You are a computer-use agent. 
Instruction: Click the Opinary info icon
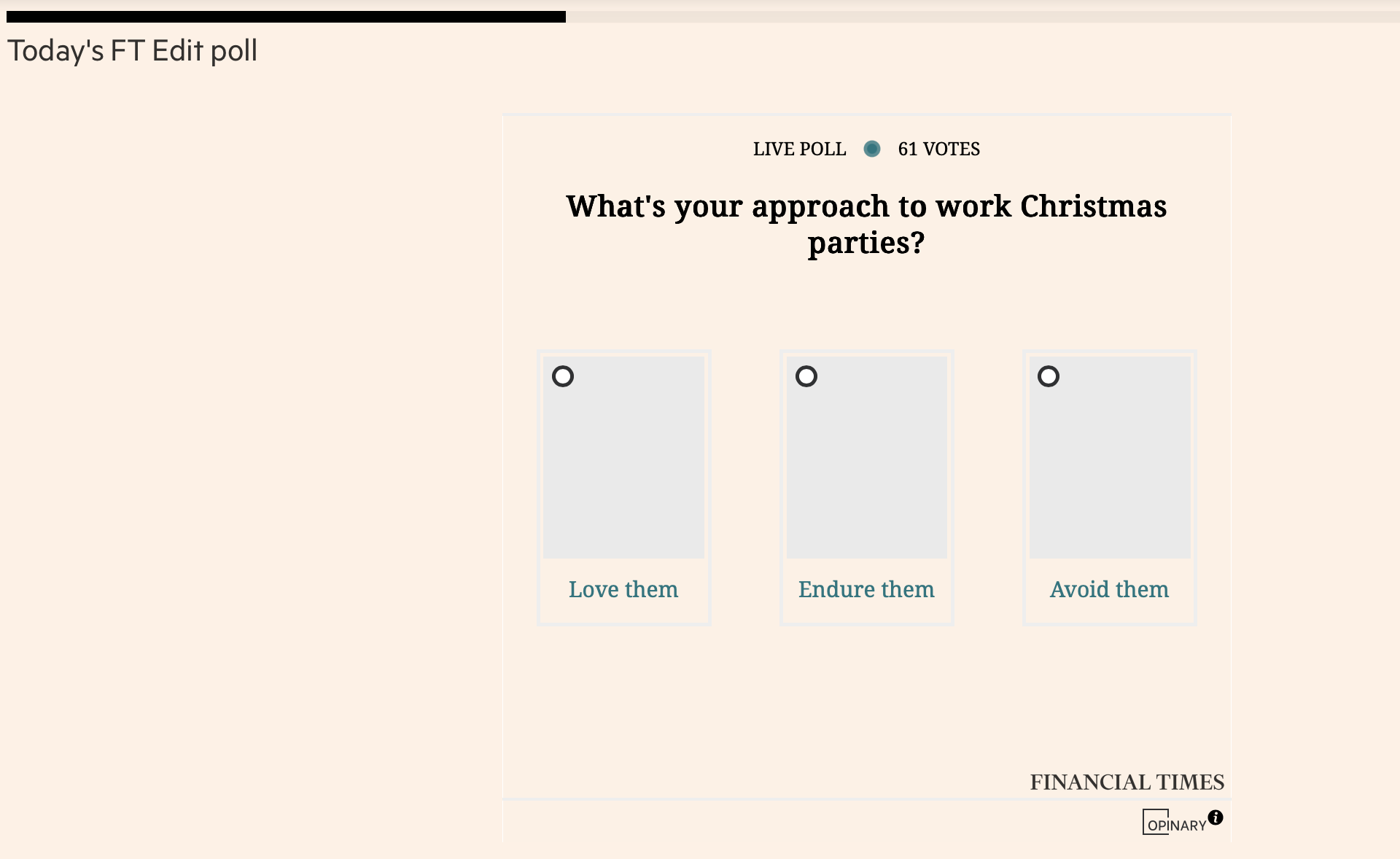1216,817
